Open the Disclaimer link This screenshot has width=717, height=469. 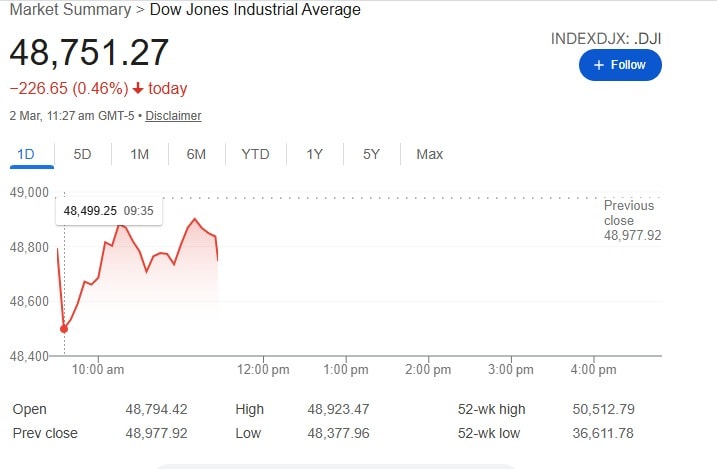(173, 116)
